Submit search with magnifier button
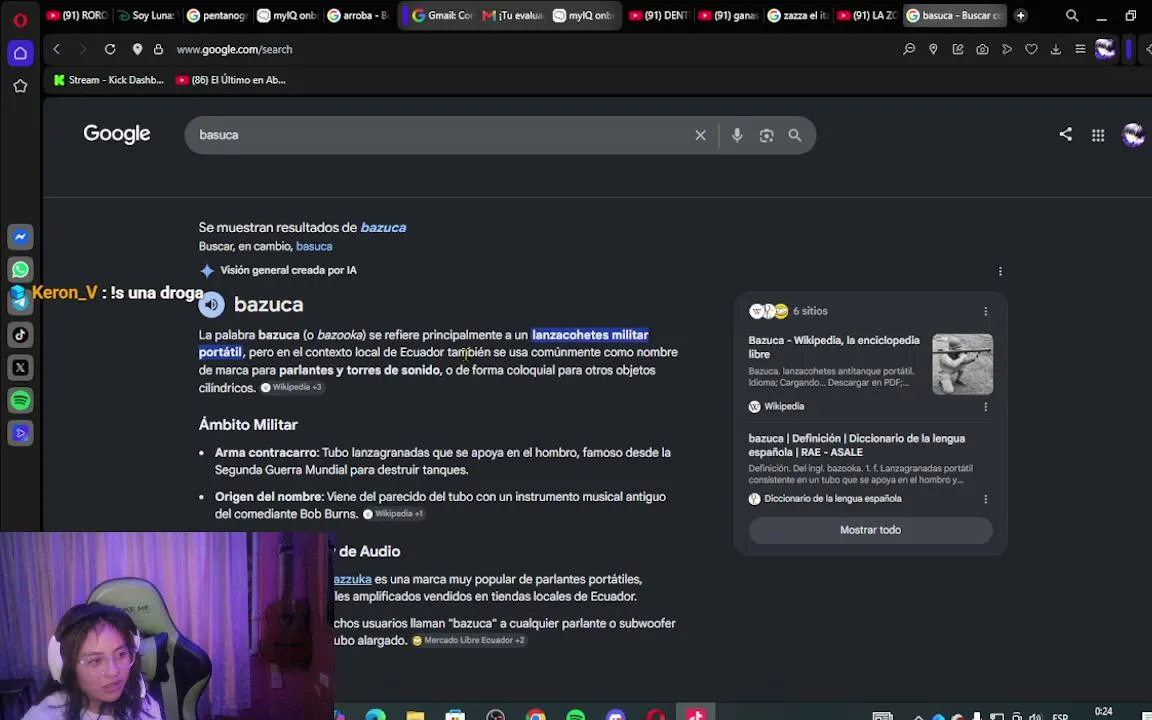1152x720 pixels. (x=795, y=135)
